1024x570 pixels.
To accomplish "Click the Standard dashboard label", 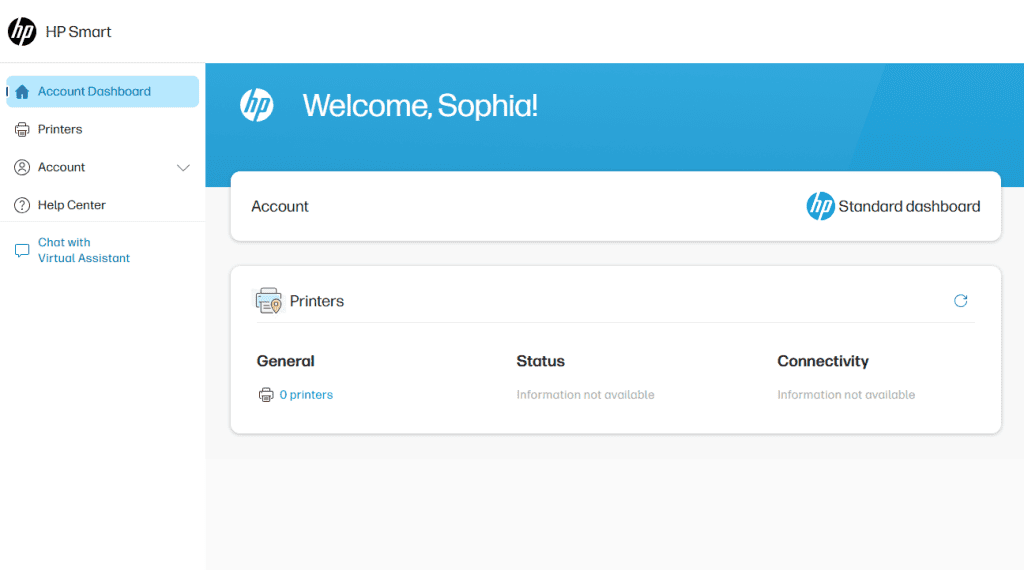I will tap(909, 206).
